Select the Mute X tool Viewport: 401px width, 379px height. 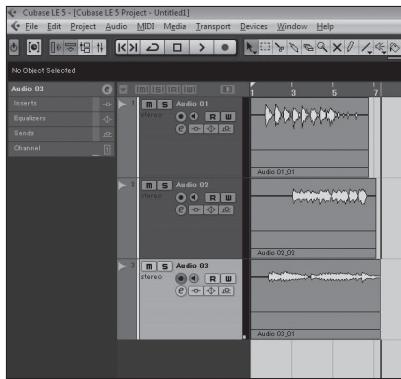point(337,47)
